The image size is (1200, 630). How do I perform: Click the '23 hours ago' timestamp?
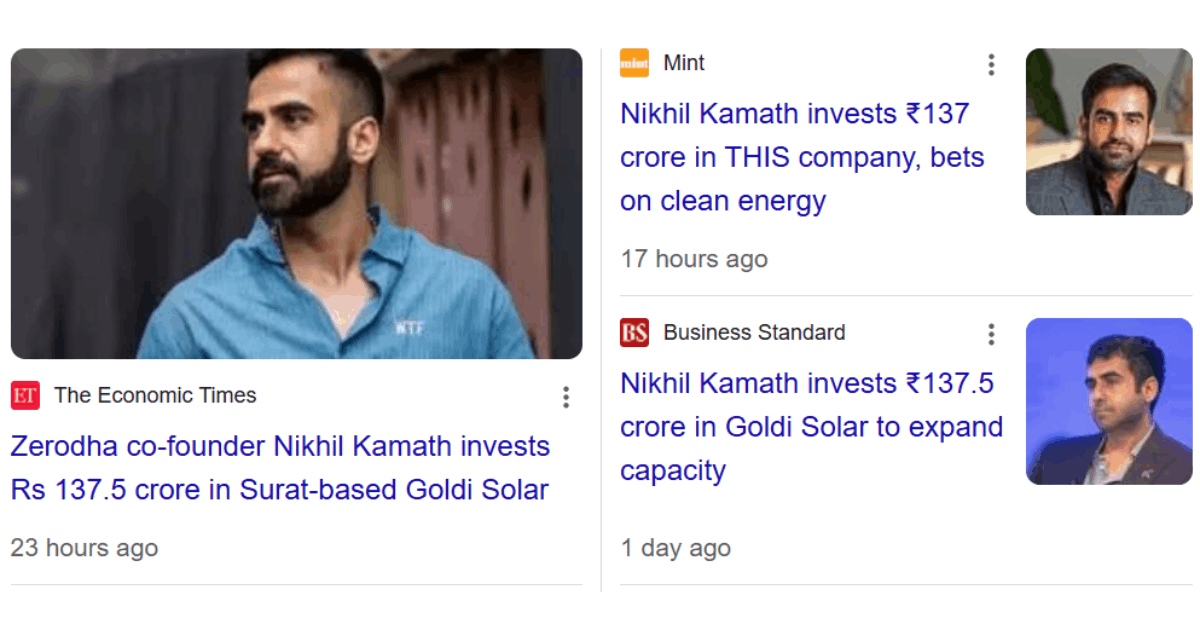pyautogui.click(x=84, y=548)
